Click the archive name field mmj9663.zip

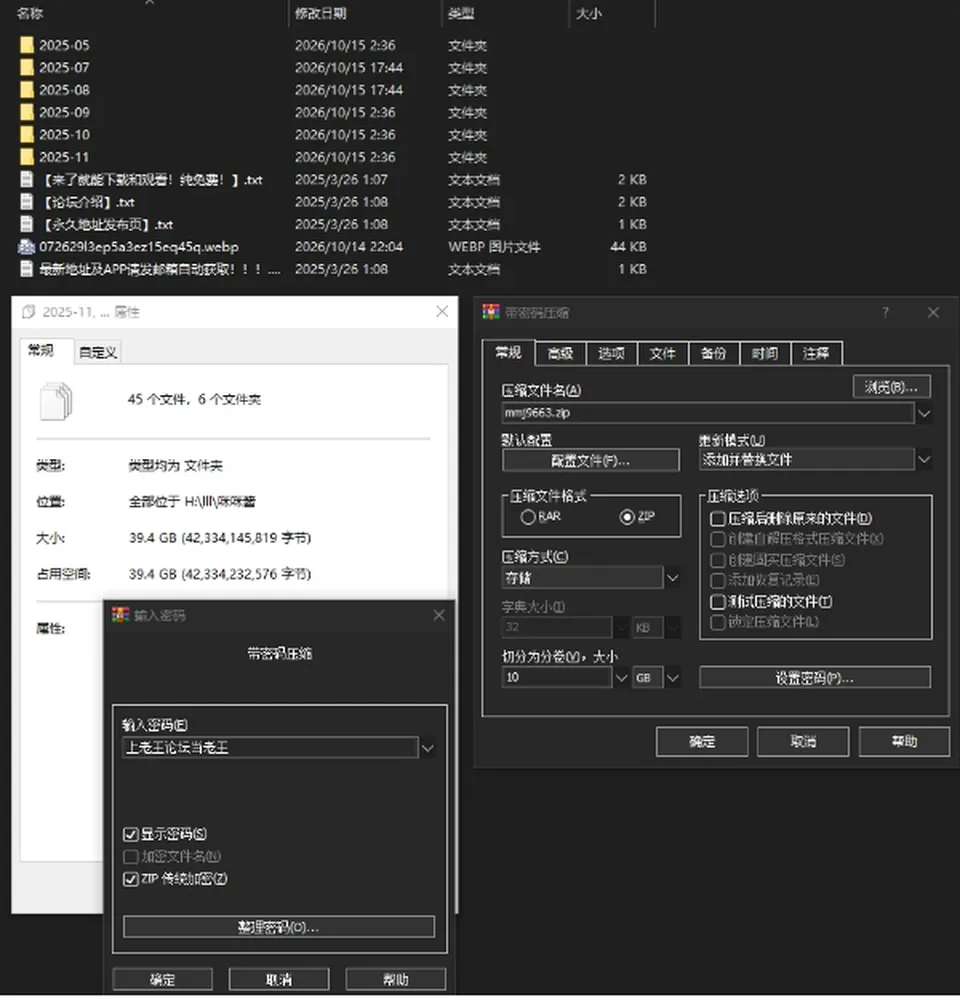(708, 413)
